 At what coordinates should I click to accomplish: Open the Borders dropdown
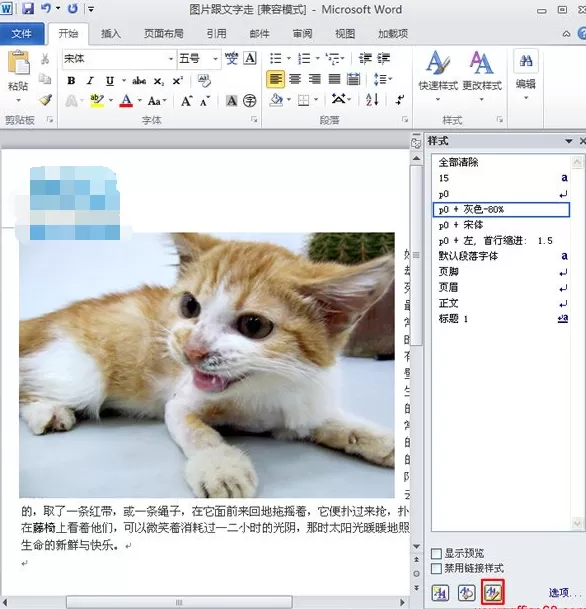pyautogui.click(x=315, y=100)
